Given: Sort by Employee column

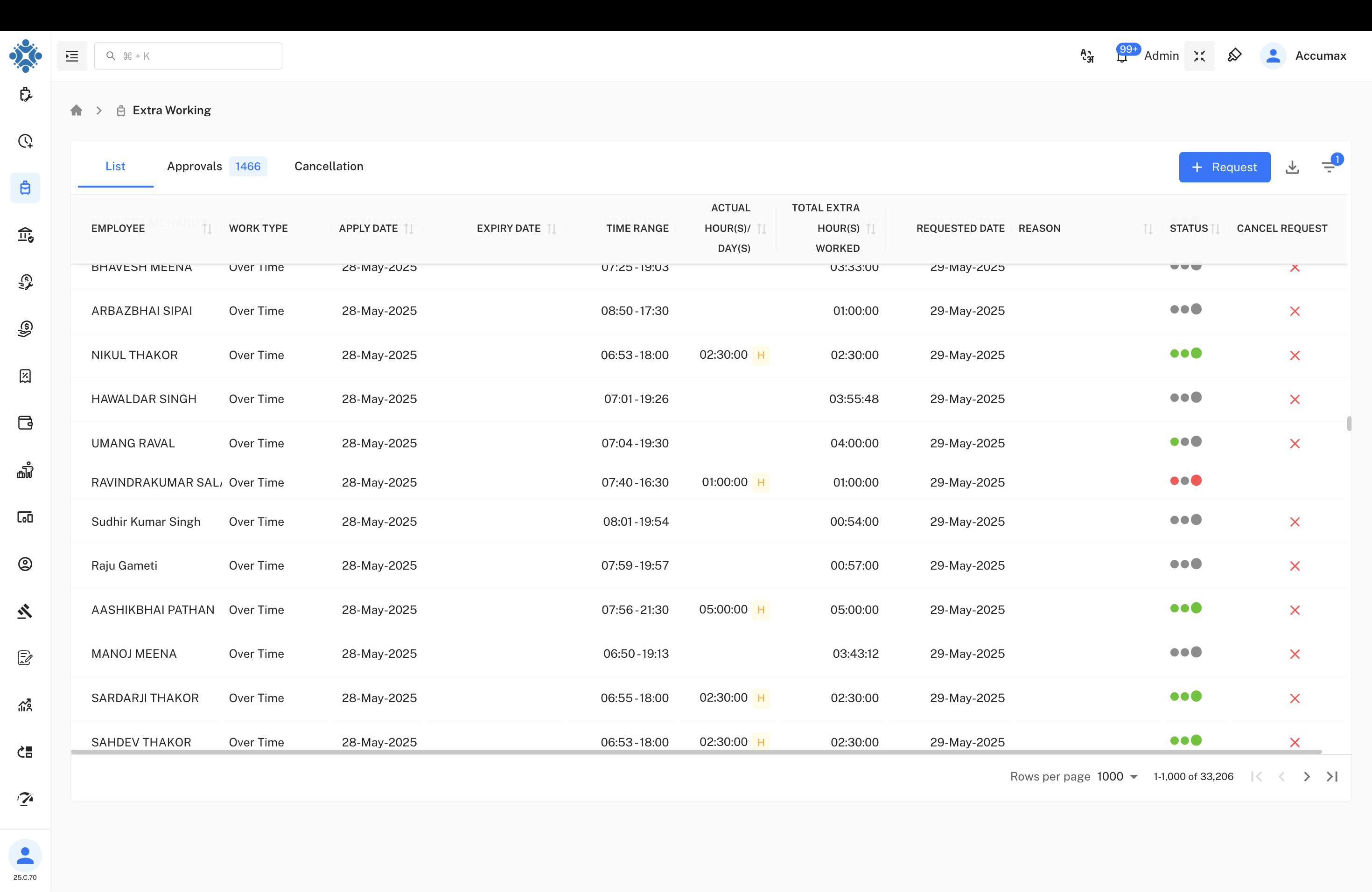Looking at the screenshot, I should click(207, 229).
